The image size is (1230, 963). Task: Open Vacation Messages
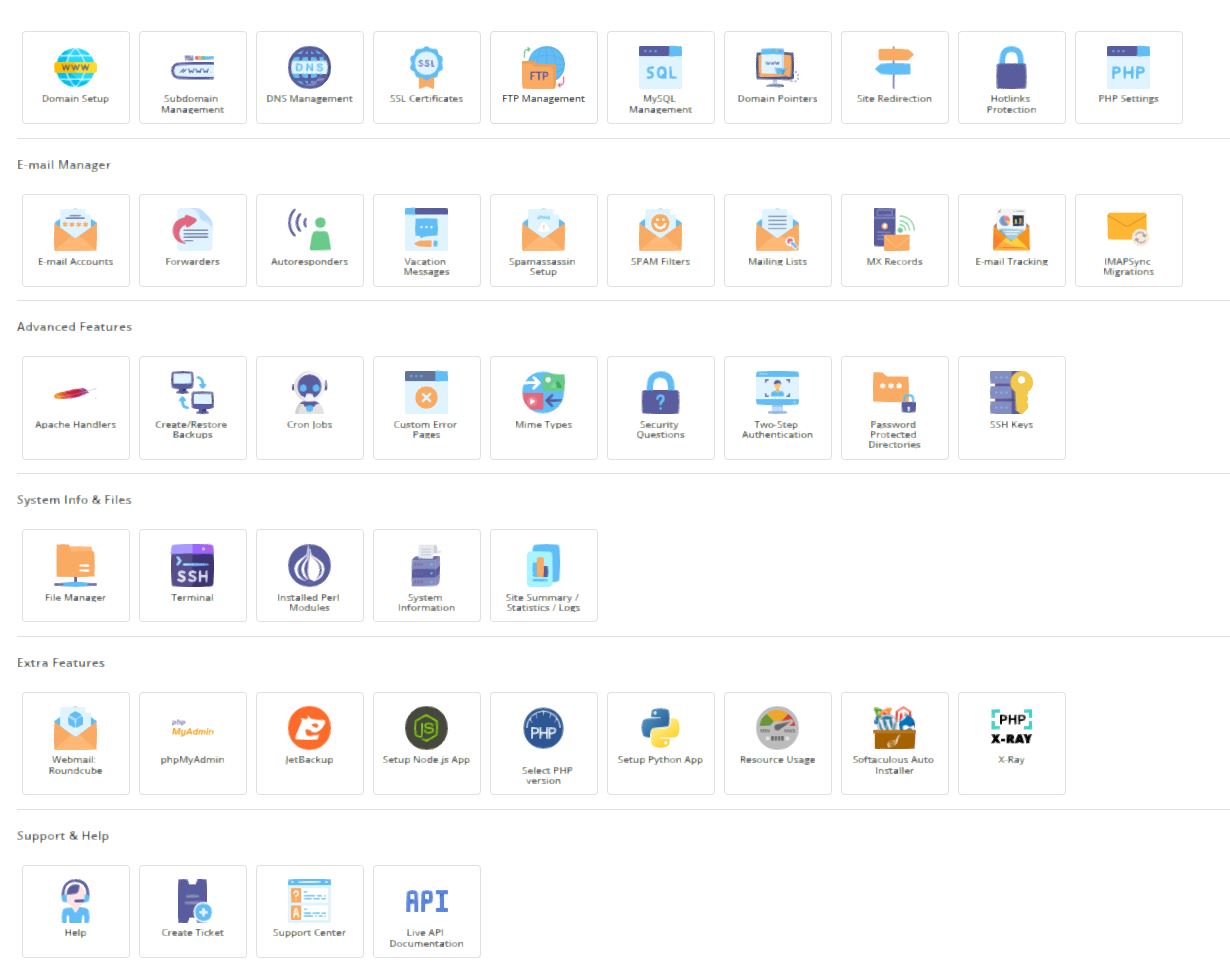[x=427, y=240]
